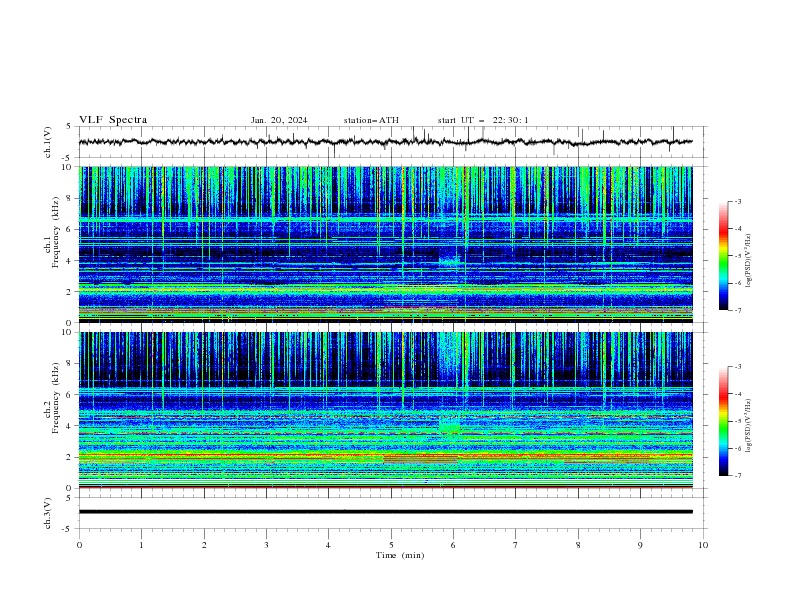Click the ch.1 color scale bar
792x612 pixels.
(723, 256)
